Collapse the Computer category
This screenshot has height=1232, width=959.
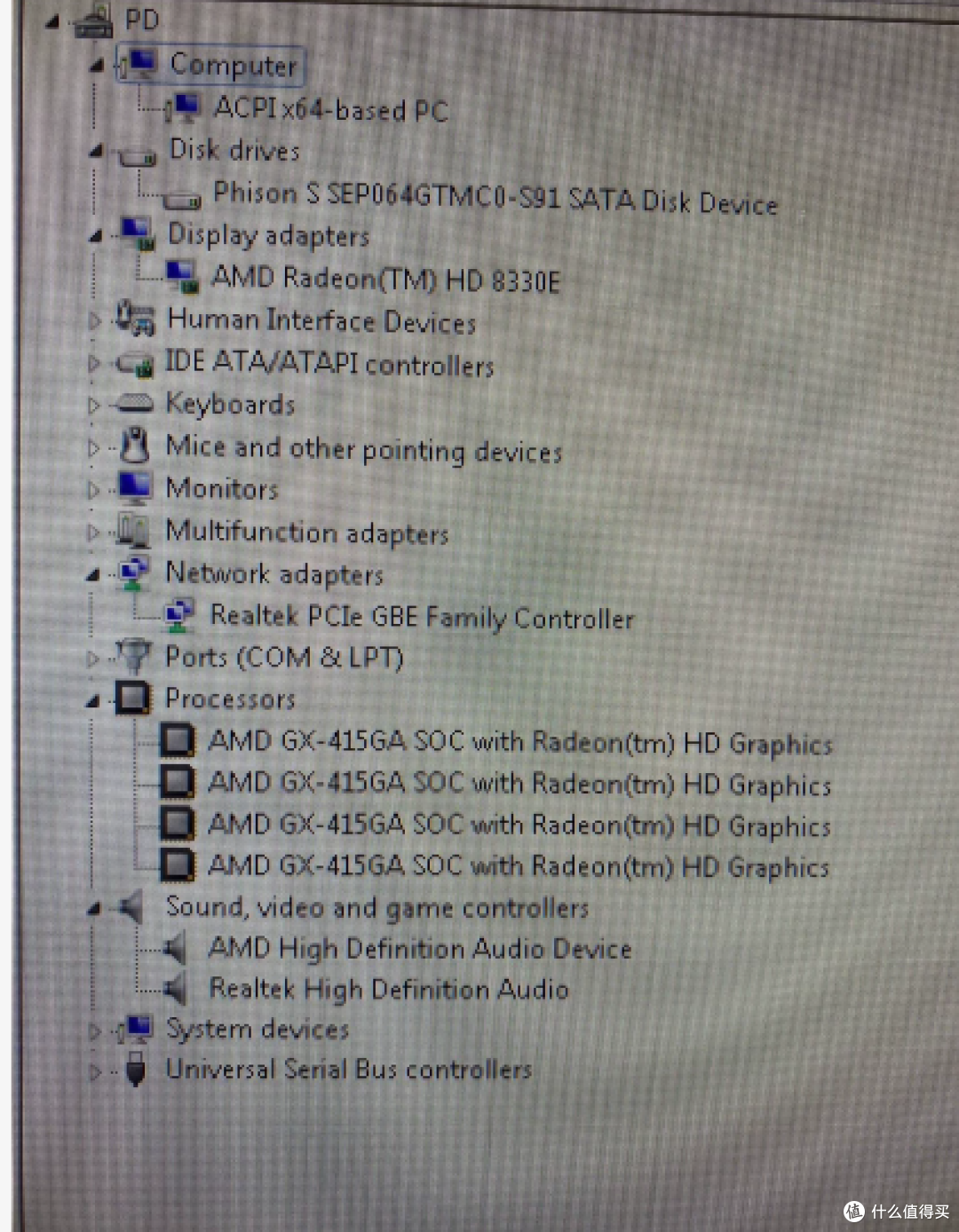[97, 66]
